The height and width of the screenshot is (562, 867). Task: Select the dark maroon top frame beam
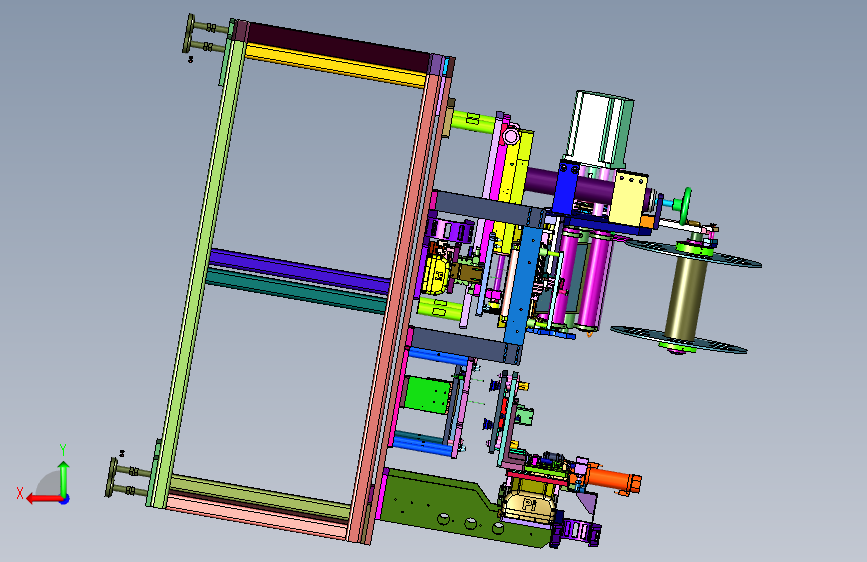tap(337, 48)
